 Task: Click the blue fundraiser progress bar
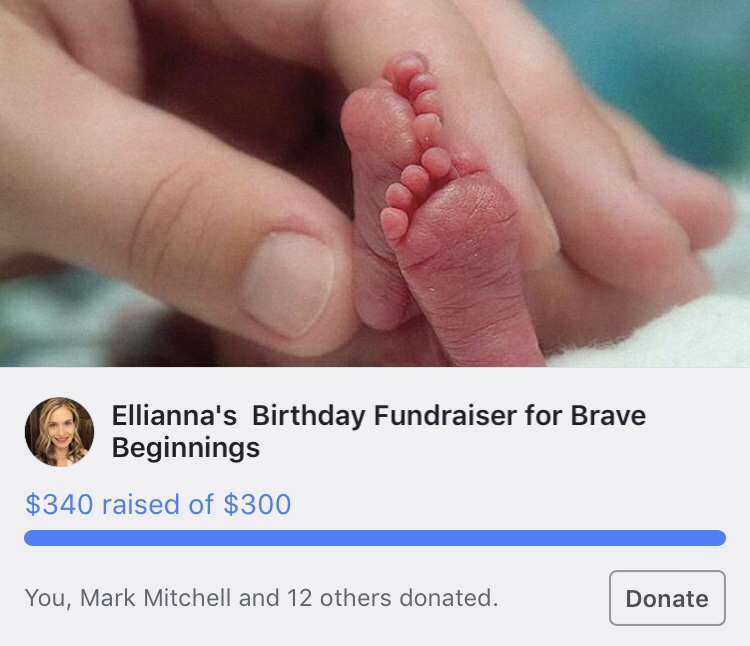pos(375,538)
